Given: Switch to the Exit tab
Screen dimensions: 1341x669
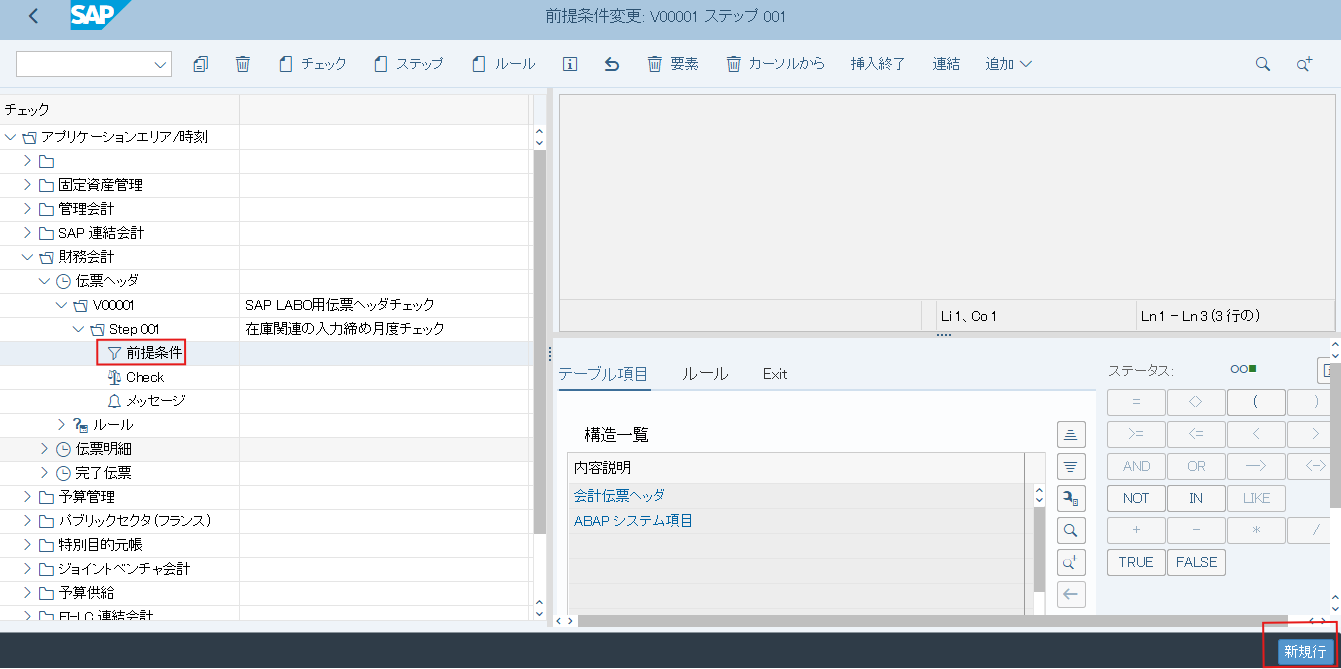Looking at the screenshot, I should pos(774,374).
